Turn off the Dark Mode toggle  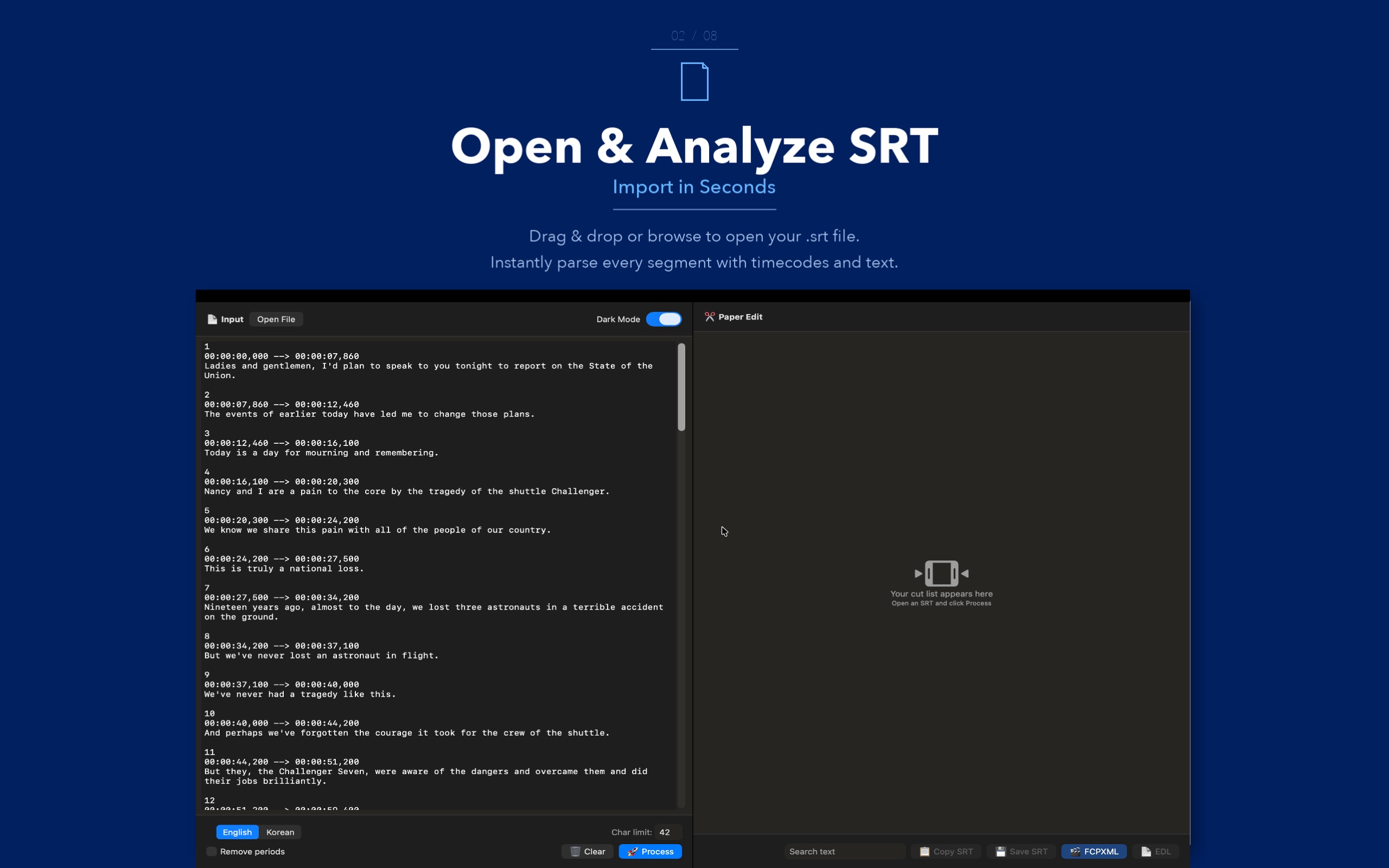tap(664, 318)
